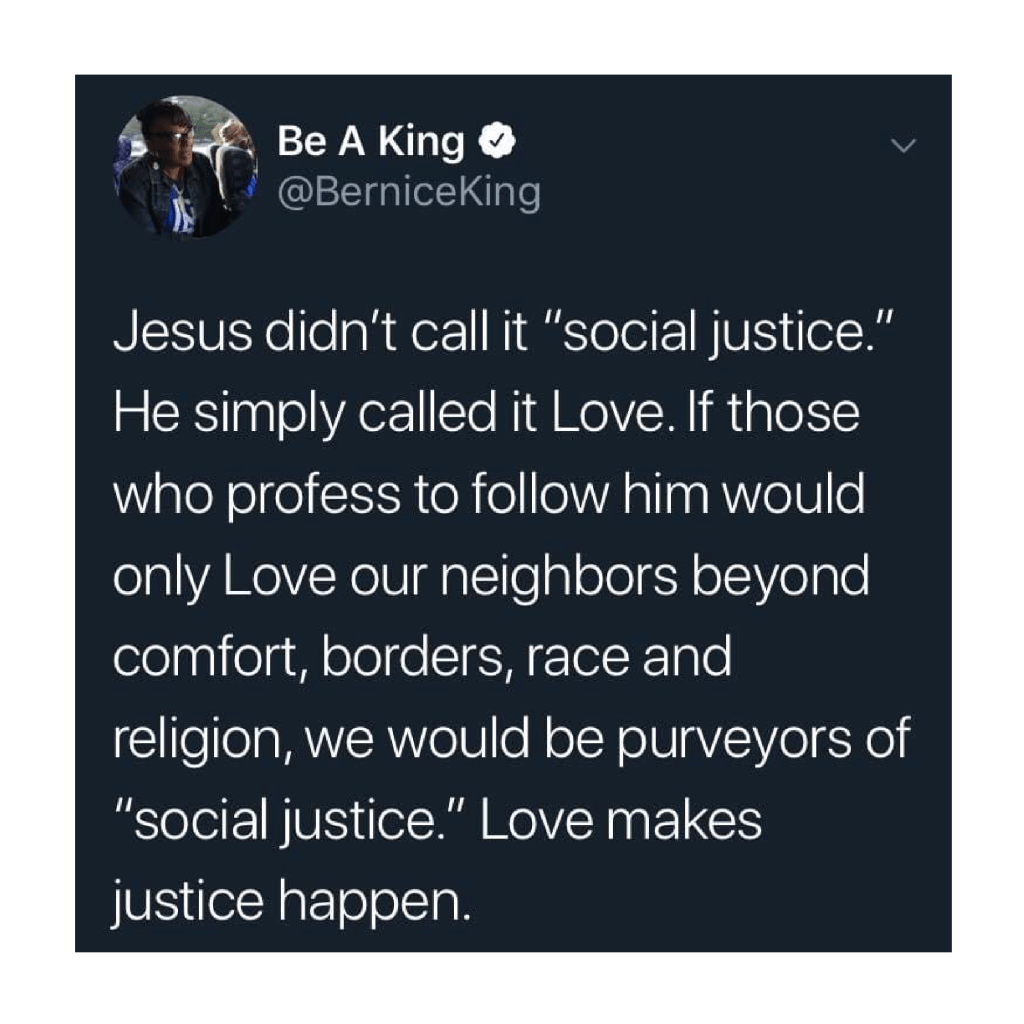This screenshot has height=1024, width=1024.
Task: Expand the tweet options chevron
Action: [903, 146]
